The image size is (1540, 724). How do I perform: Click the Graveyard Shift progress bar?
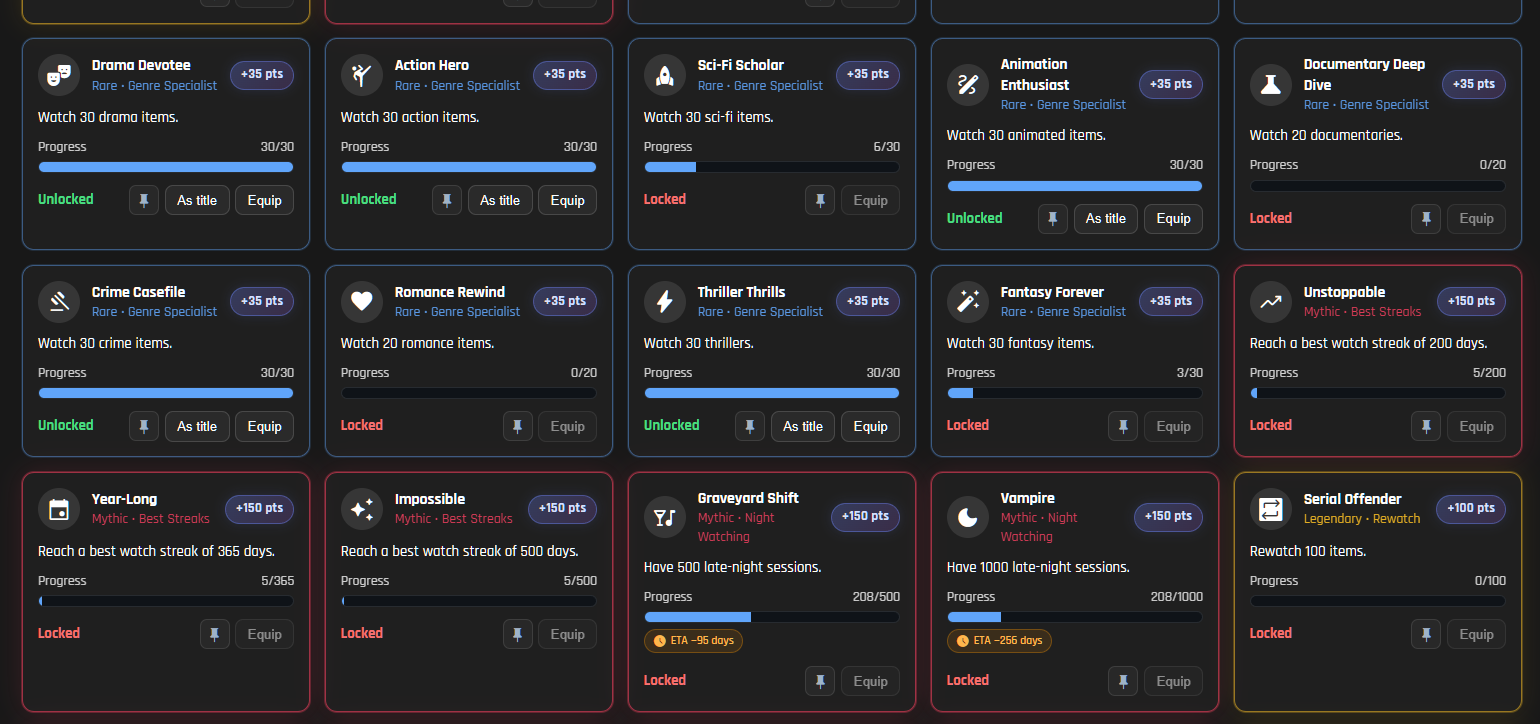pos(772,617)
